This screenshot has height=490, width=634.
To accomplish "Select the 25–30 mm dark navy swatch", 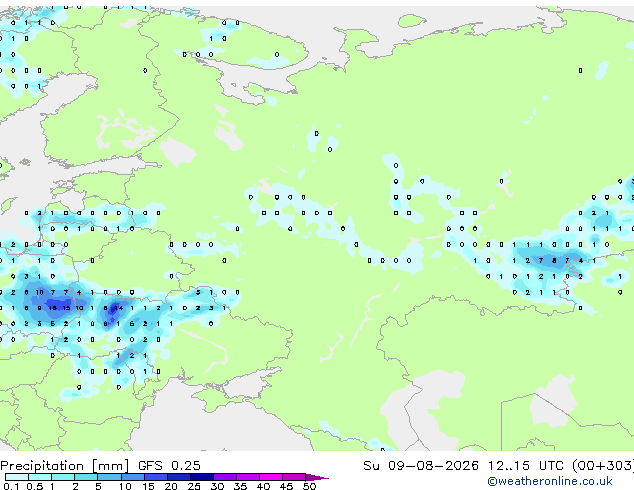I will 202,477.
